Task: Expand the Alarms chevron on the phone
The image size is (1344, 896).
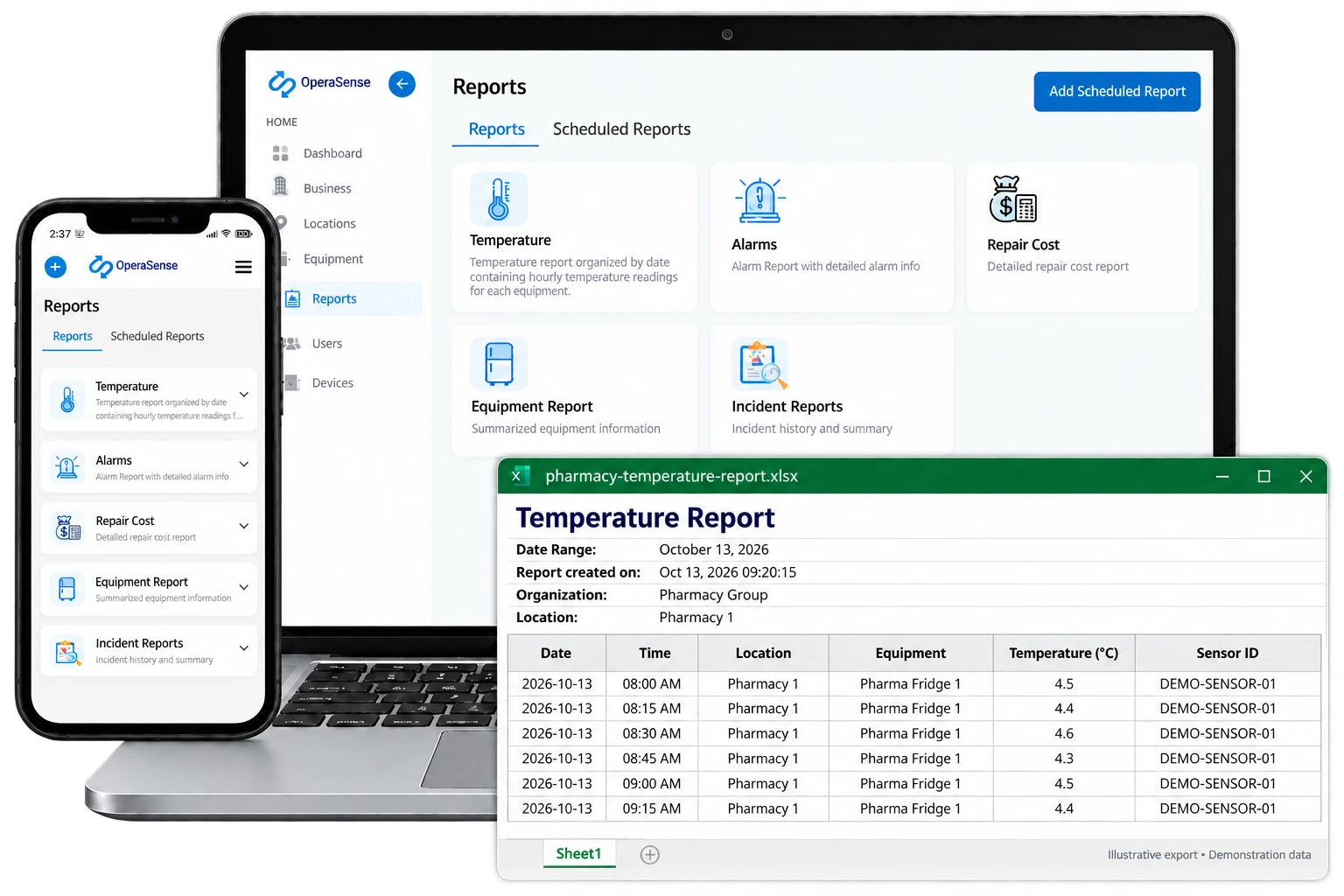Action: coord(244,464)
